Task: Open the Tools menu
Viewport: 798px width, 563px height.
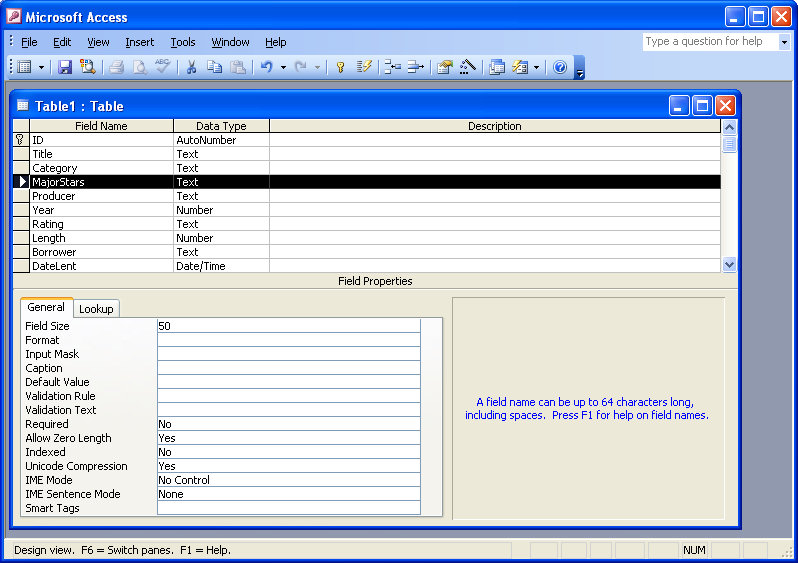Action: click(183, 42)
